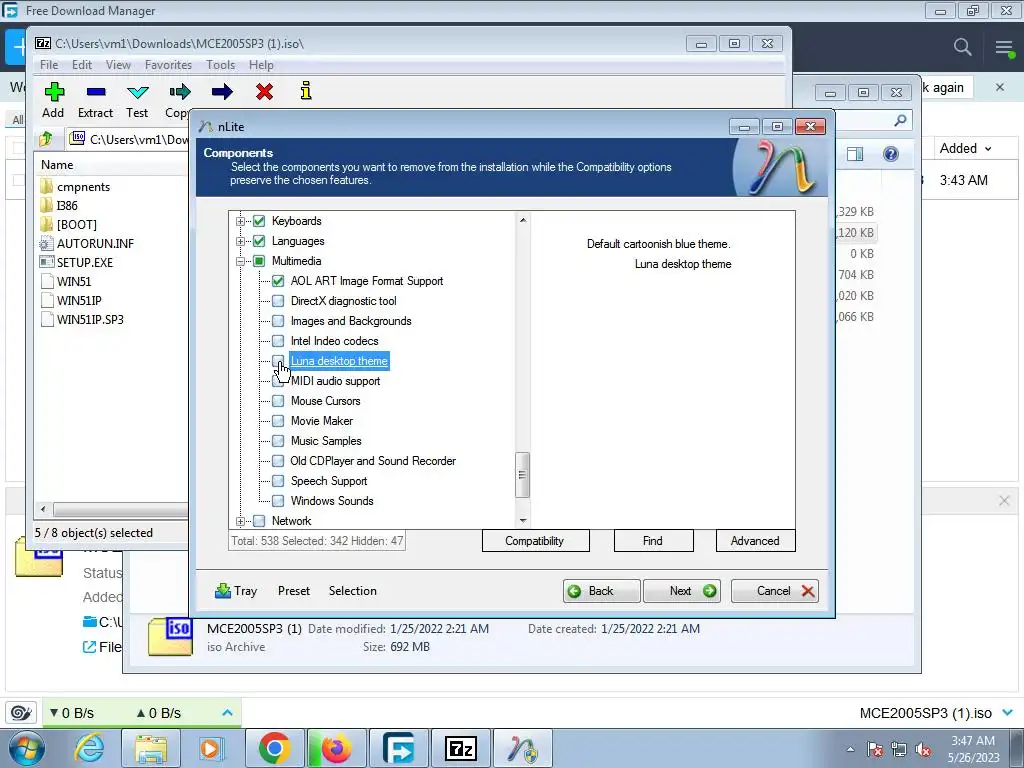Expand the MCE2005SP3 (1).iso bottom chevron

(1007, 712)
